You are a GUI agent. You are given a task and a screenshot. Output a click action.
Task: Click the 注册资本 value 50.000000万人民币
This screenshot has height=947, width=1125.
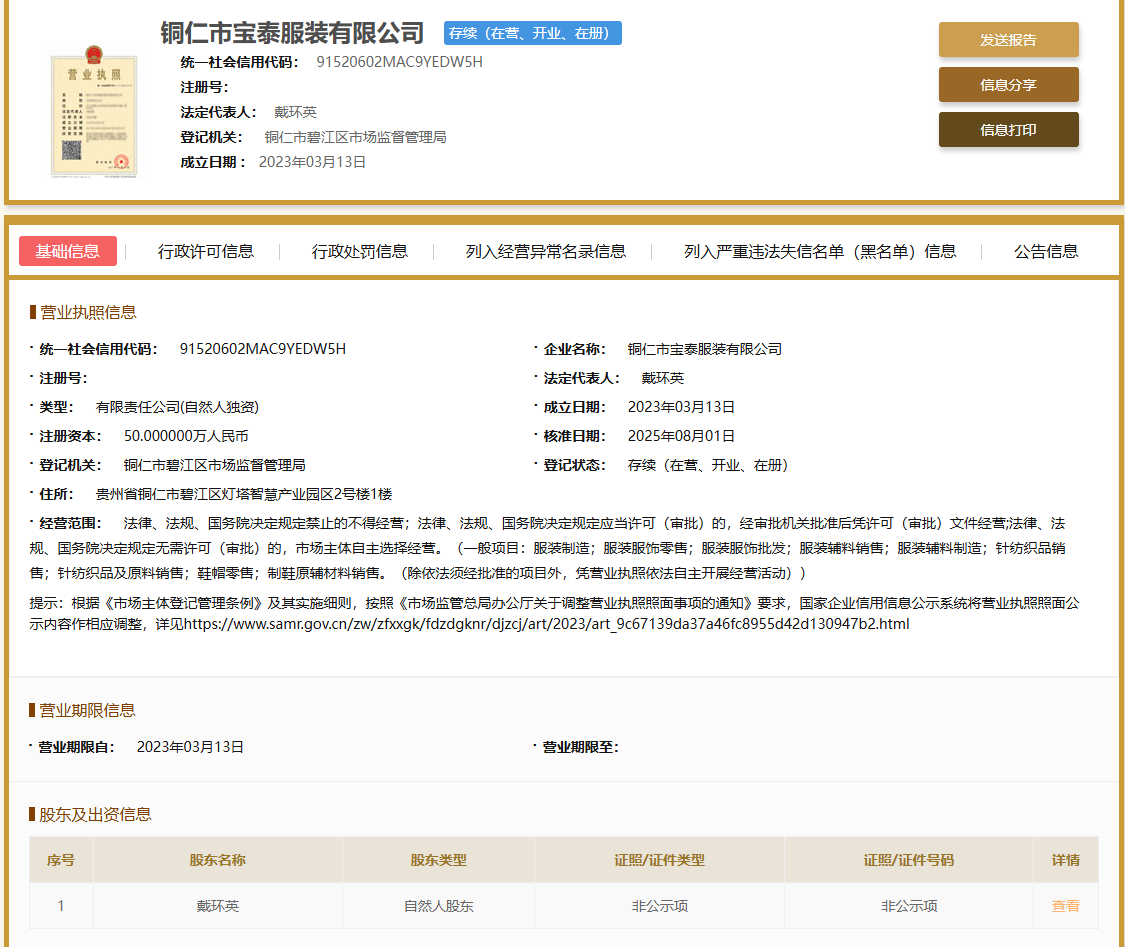186,436
